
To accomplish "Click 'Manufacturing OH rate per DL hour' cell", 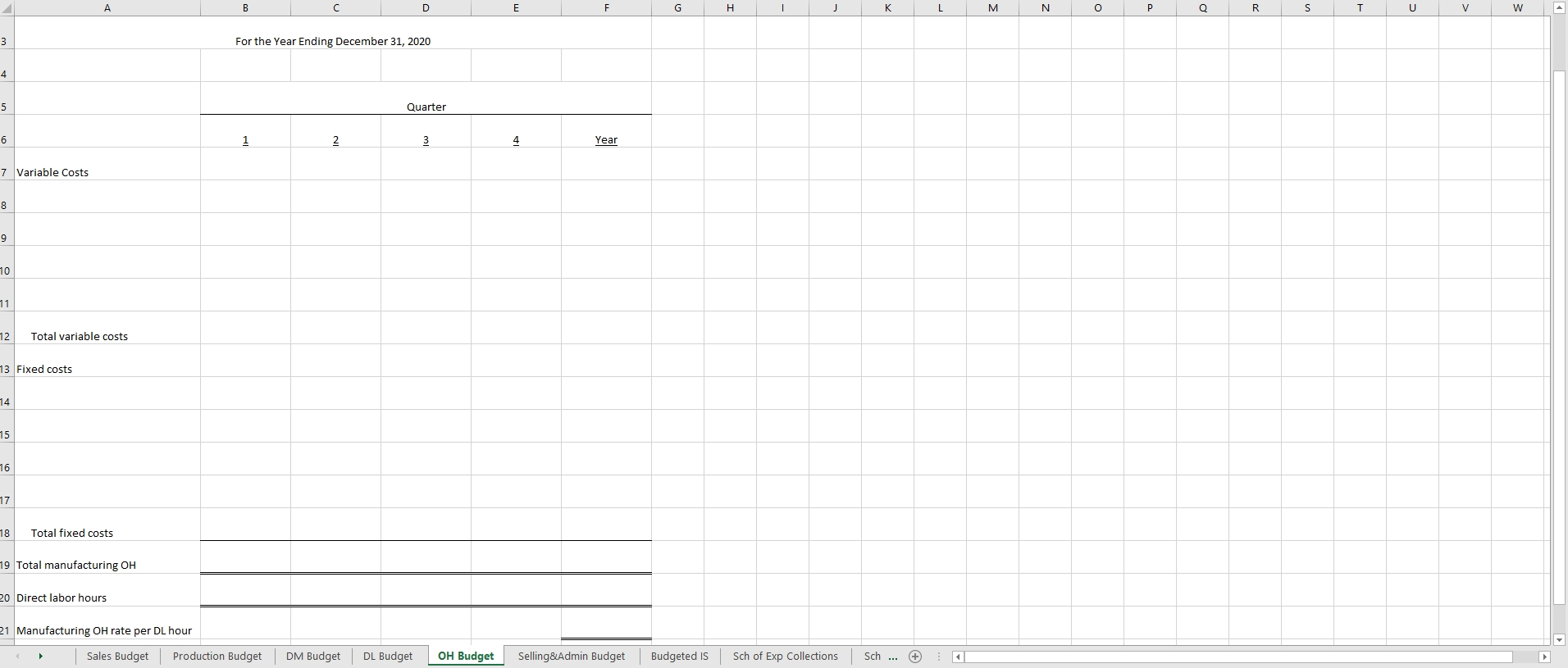I will (107, 623).
